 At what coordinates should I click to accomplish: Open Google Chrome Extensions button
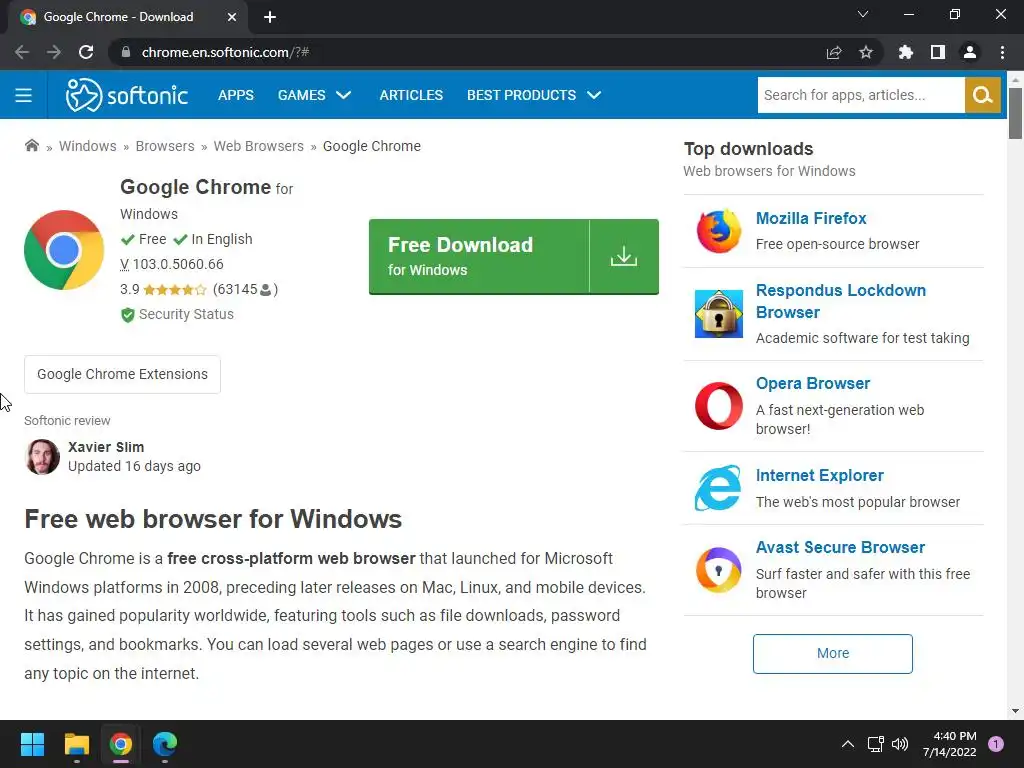pyautogui.click(x=122, y=374)
